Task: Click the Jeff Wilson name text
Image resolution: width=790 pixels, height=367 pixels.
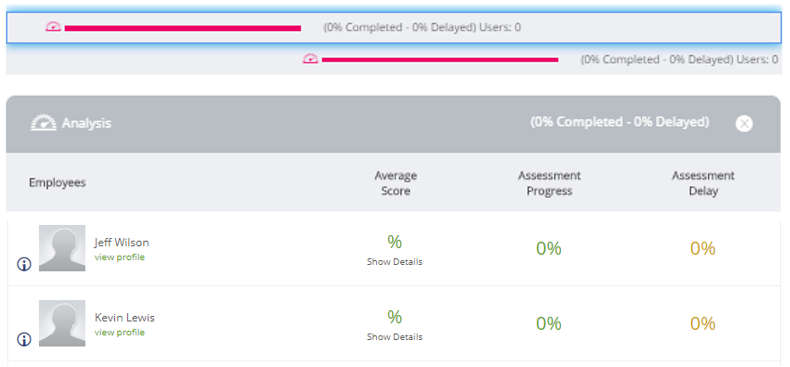Action: pos(121,242)
